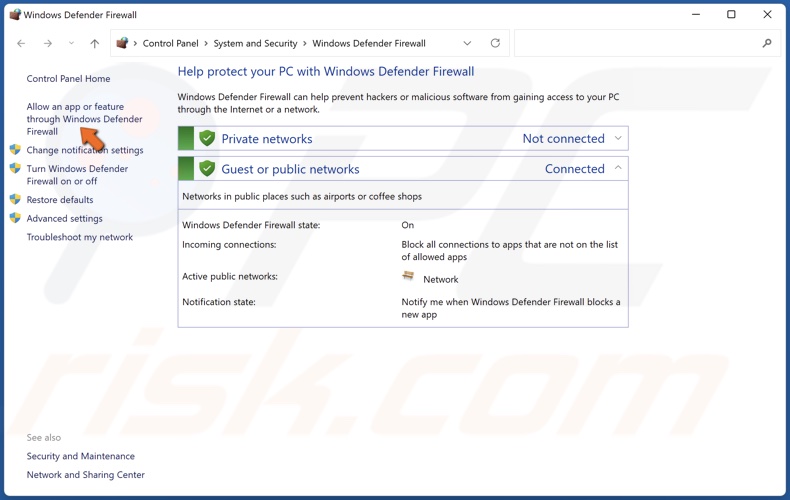Screen dimensions: 790x500
Task: Select System and Security breadcrumb
Action: [255, 43]
